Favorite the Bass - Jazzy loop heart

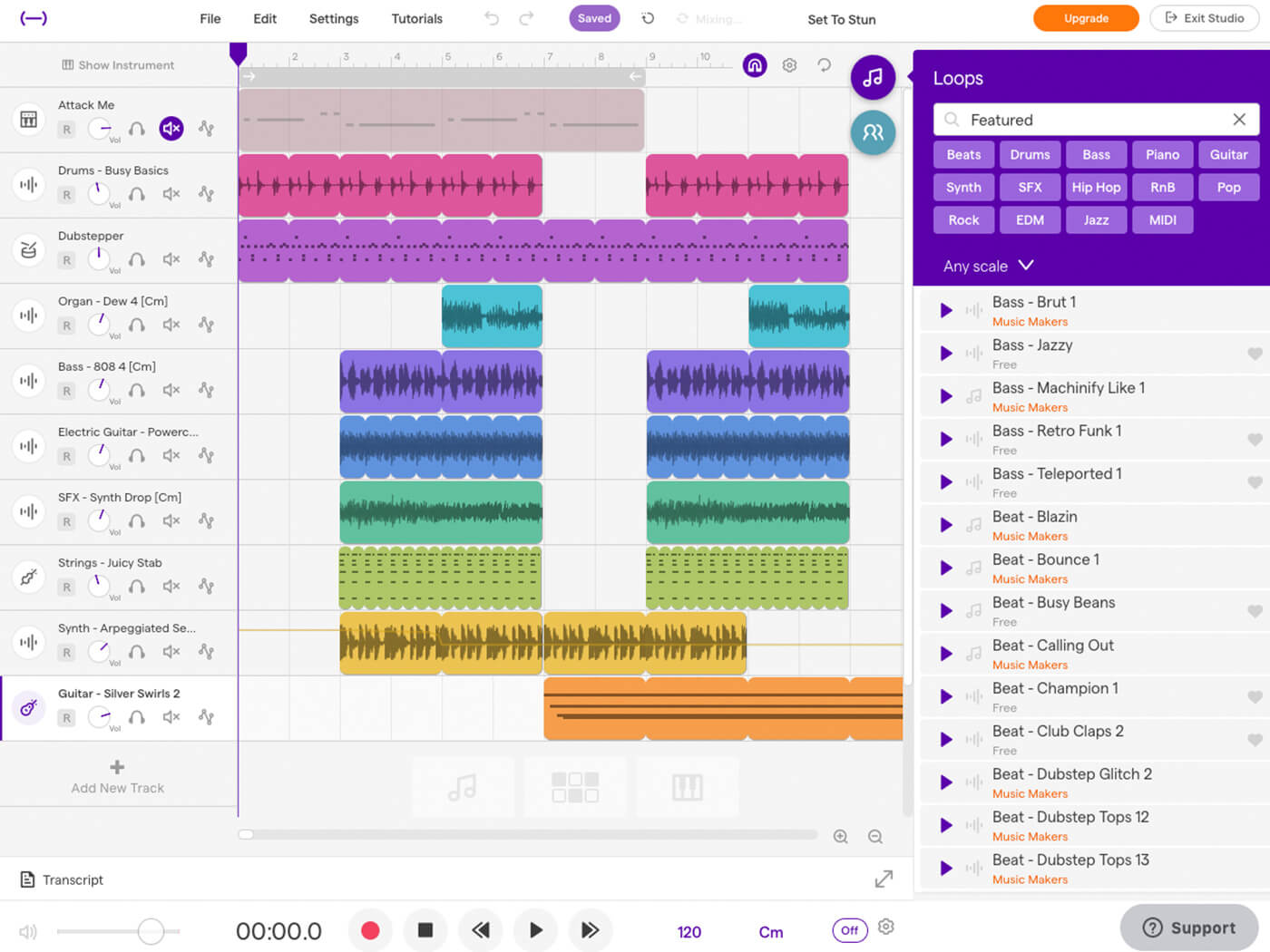tap(1255, 354)
